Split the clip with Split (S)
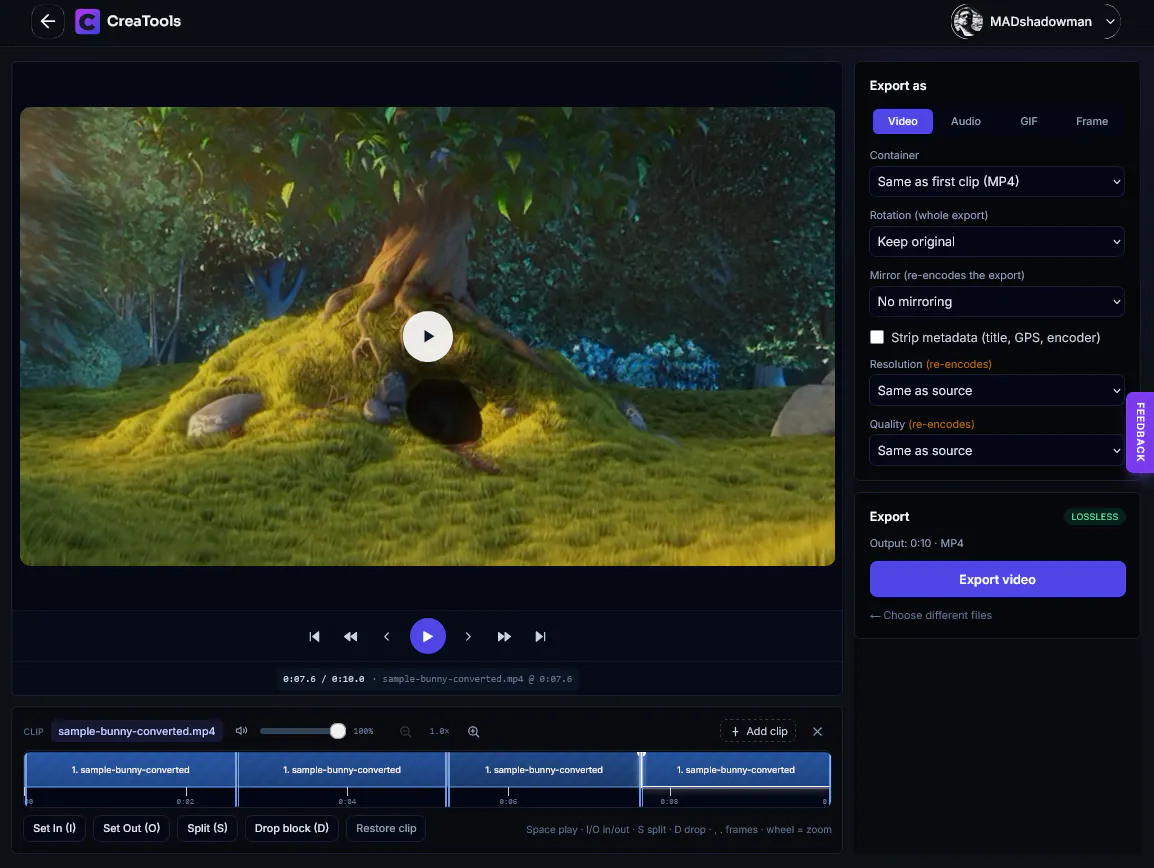Image resolution: width=1154 pixels, height=868 pixels. point(208,828)
